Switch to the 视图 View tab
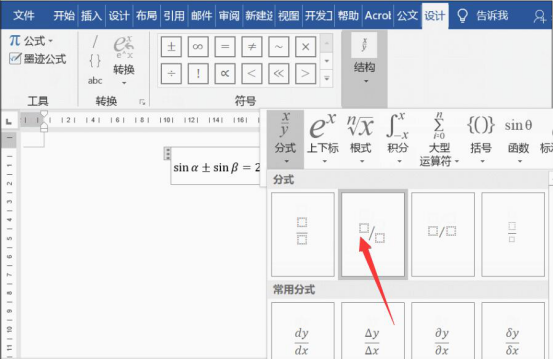The image size is (554, 360). (288, 16)
